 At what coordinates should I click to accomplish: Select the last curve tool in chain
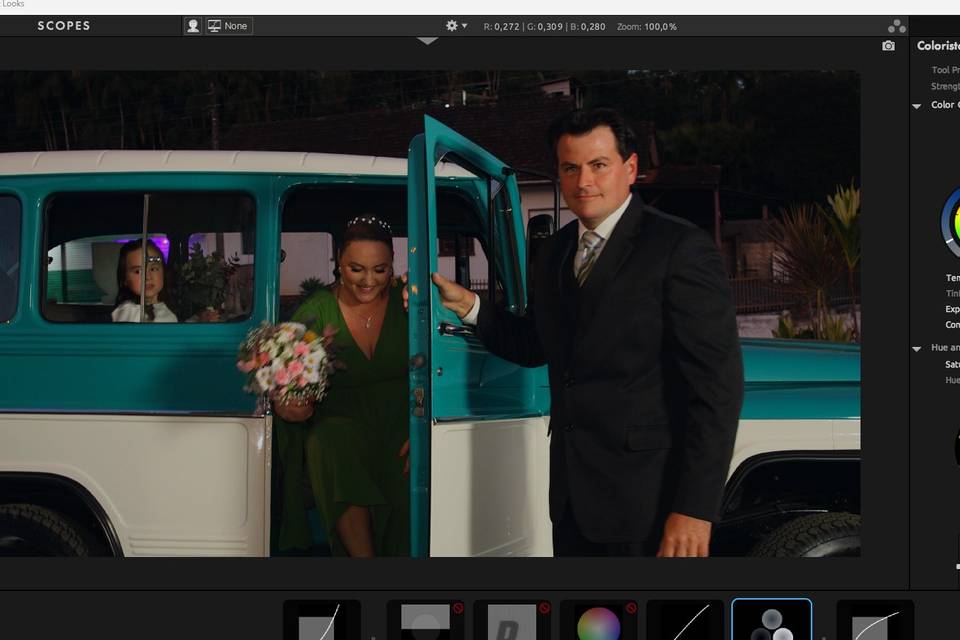click(x=875, y=620)
